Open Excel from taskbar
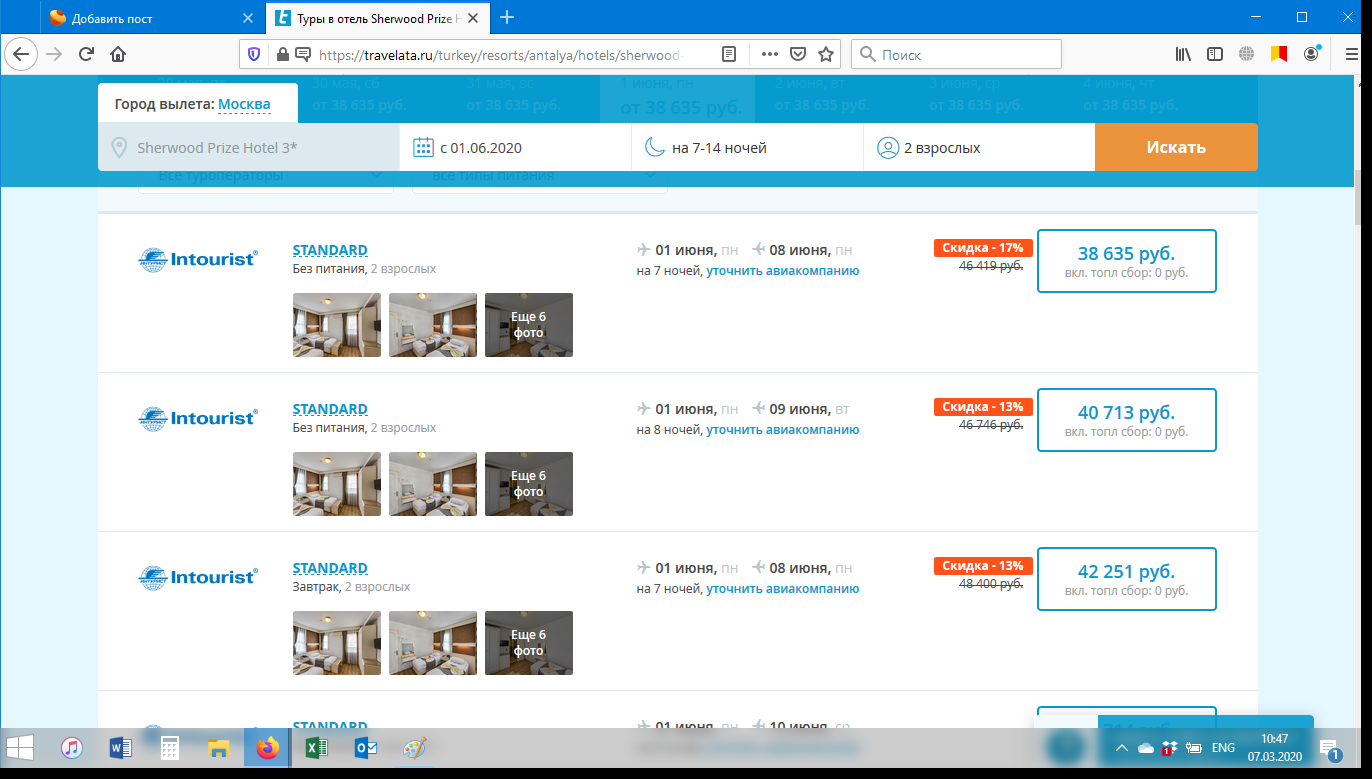Image resolution: width=1372 pixels, height=779 pixels. click(316, 747)
